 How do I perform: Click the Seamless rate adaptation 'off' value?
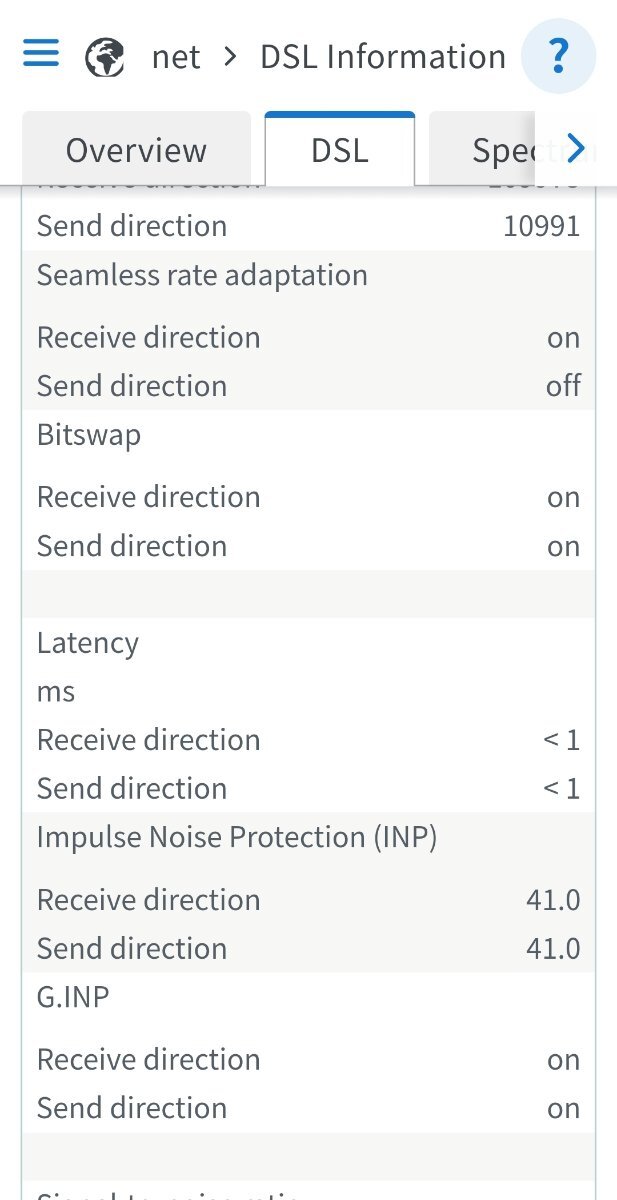point(563,386)
